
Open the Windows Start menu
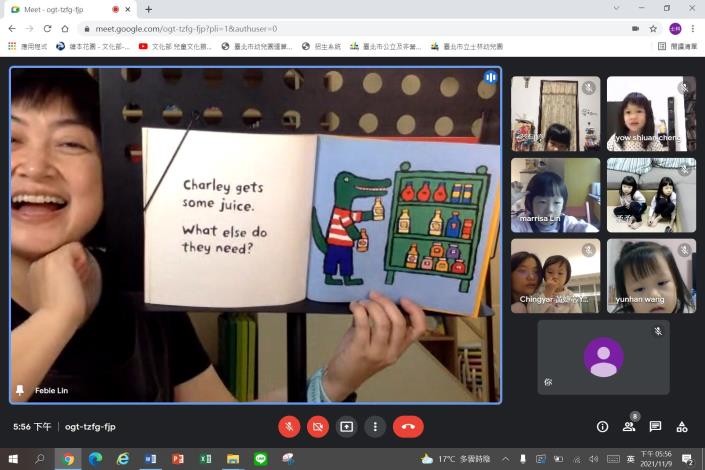tap(13, 459)
